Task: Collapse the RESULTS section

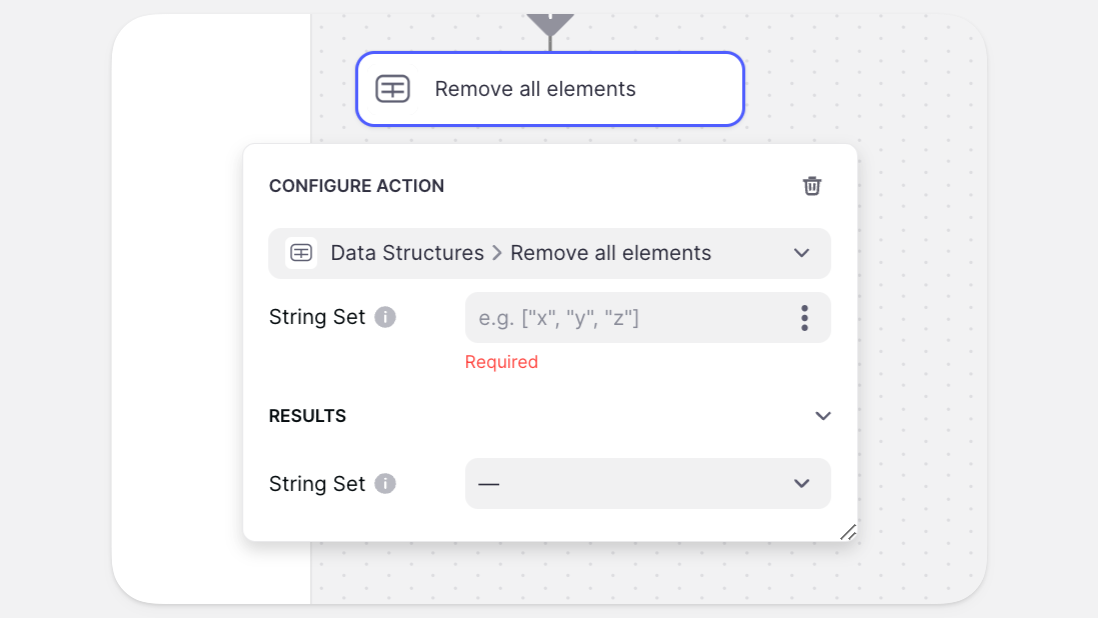Action: [x=822, y=416]
